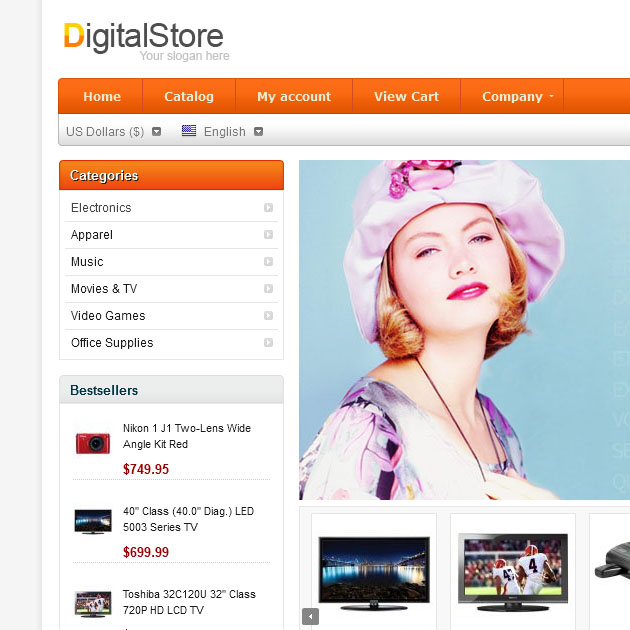Click the Bestsellers panel header
This screenshot has width=630, height=630.
[171, 390]
